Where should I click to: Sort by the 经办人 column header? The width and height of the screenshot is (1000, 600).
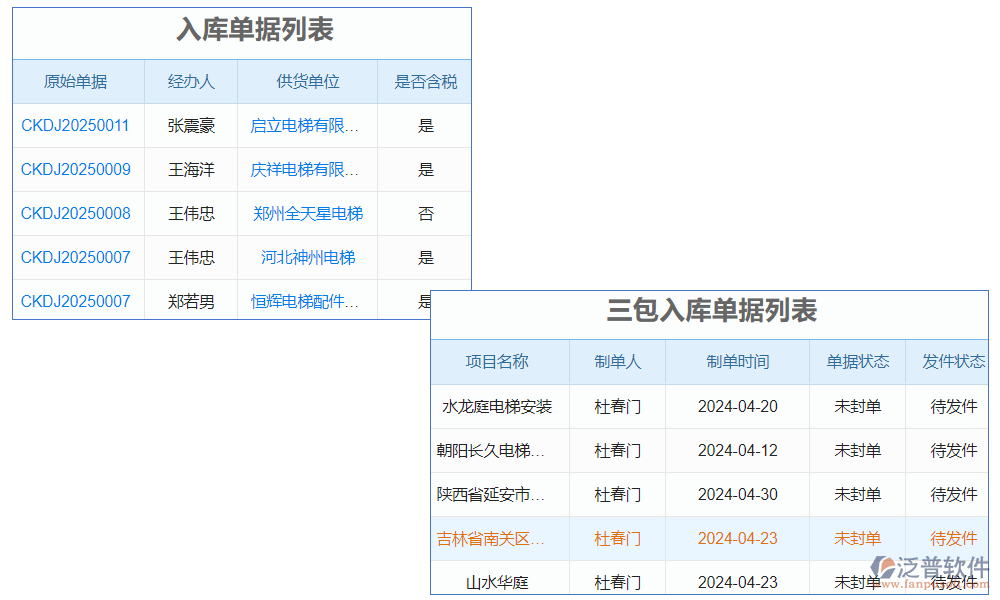coord(191,81)
